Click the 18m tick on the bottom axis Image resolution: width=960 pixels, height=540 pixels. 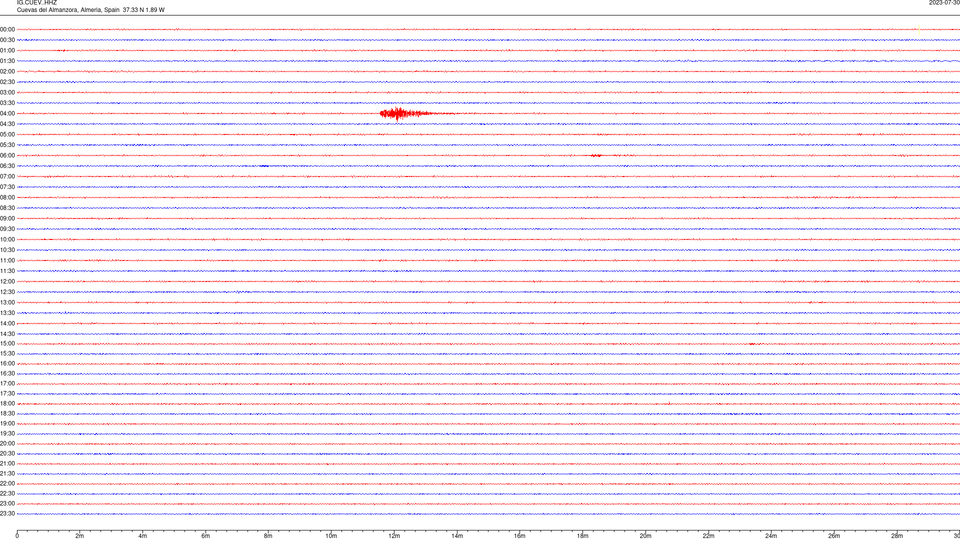point(583,536)
